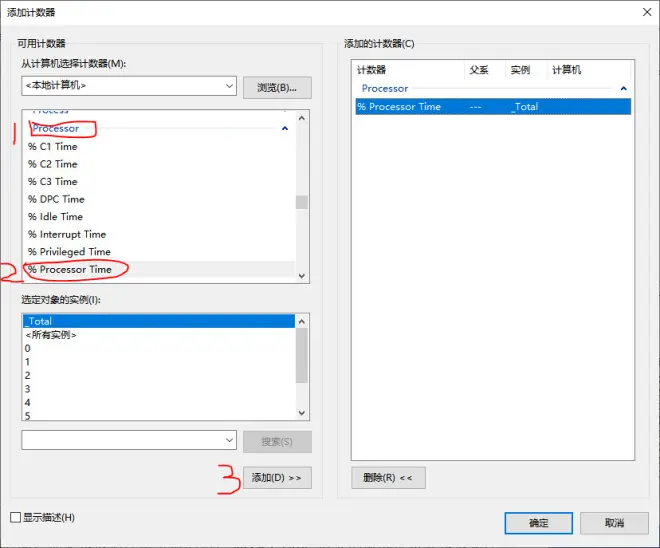Image resolution: width=660 pixels, height=548 pixels.
Task: Open the instance search combo box
Action: click(x=129, y=440)
